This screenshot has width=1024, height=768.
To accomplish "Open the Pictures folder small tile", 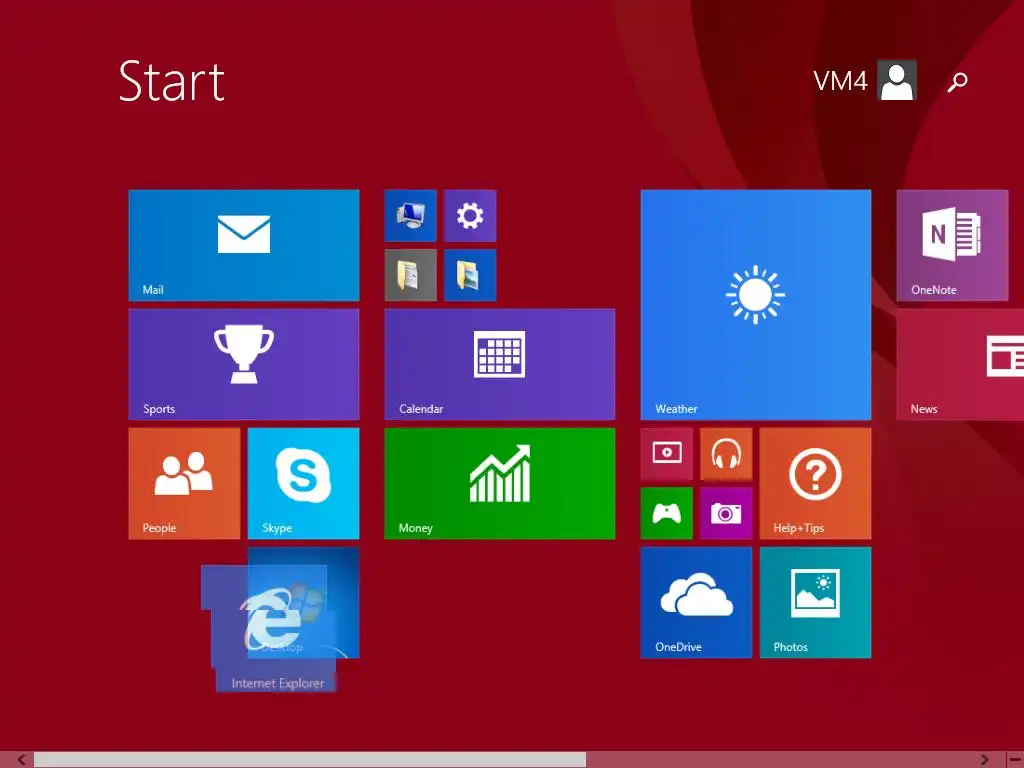I will (470, 275).
